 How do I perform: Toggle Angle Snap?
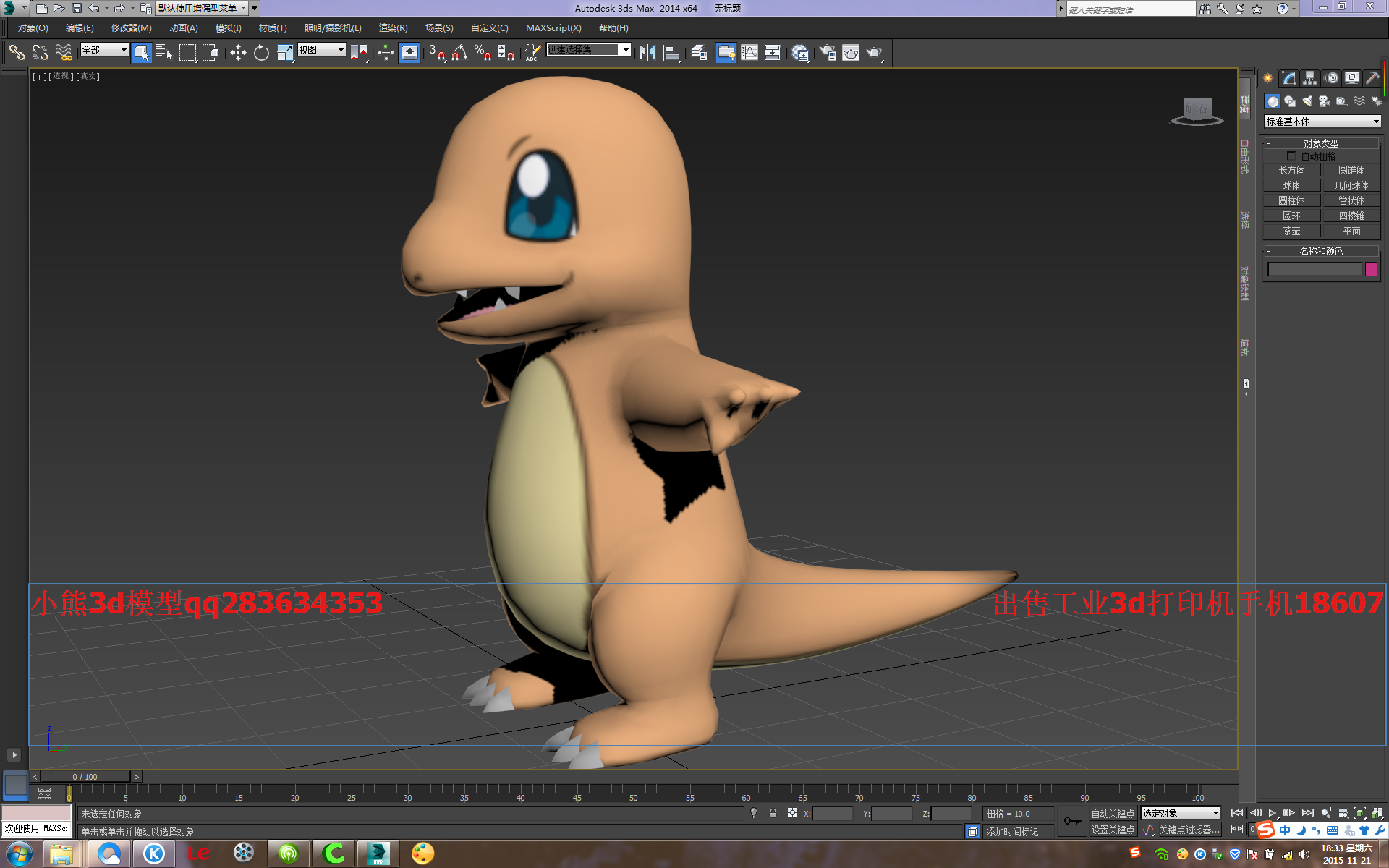tap(460, 52)
